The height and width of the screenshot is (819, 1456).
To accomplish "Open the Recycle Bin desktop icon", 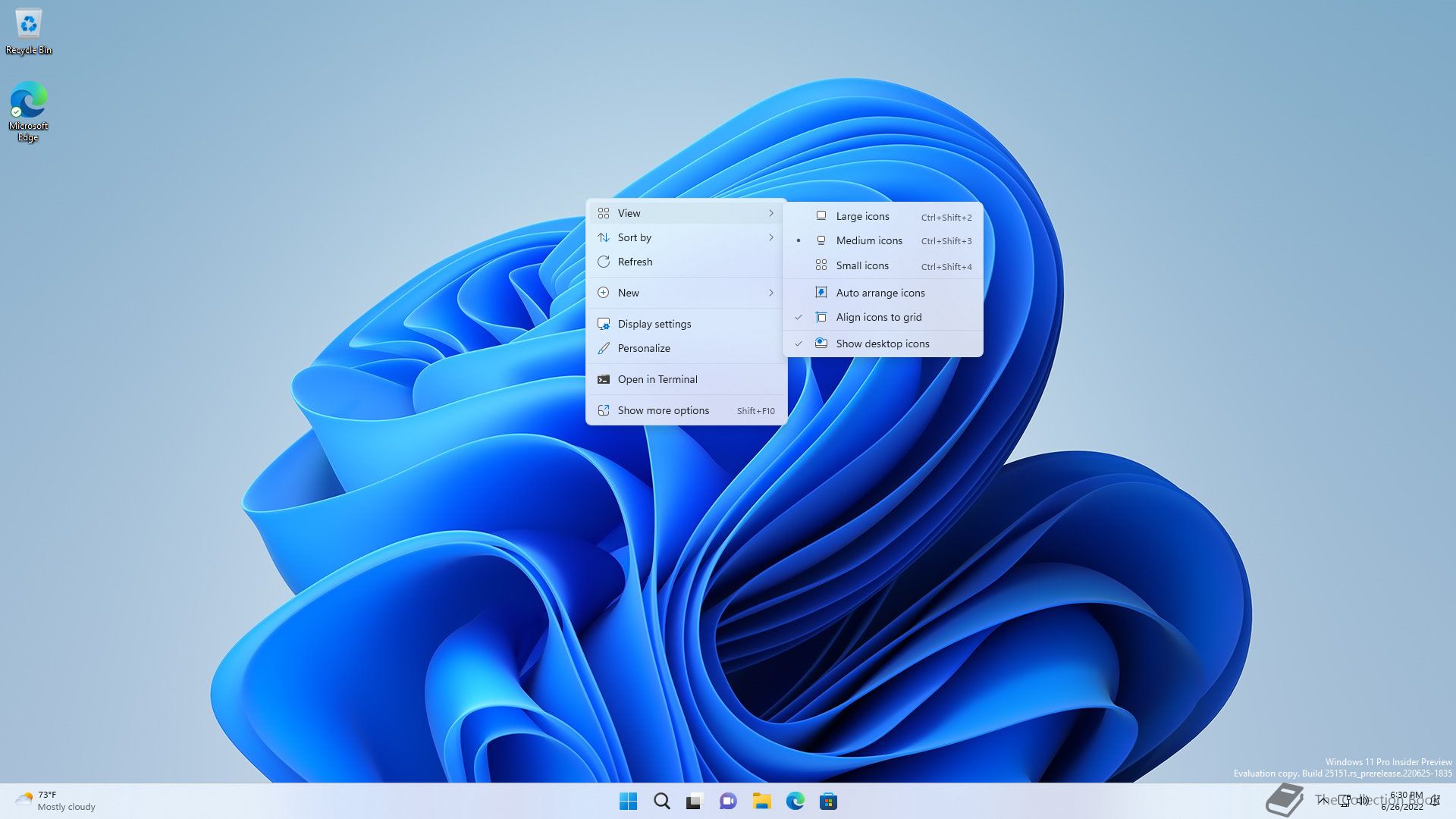I will pos(29,32).
